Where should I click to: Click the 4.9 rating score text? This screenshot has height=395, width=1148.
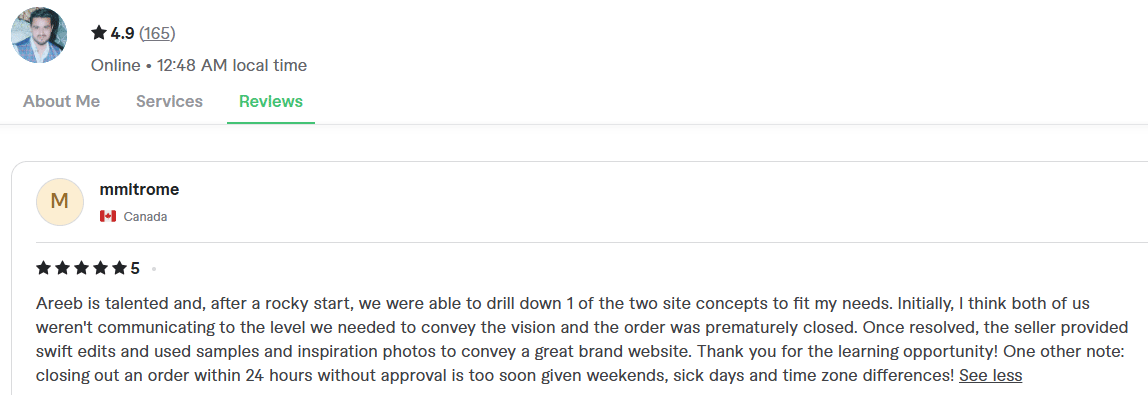coord(122,33)
